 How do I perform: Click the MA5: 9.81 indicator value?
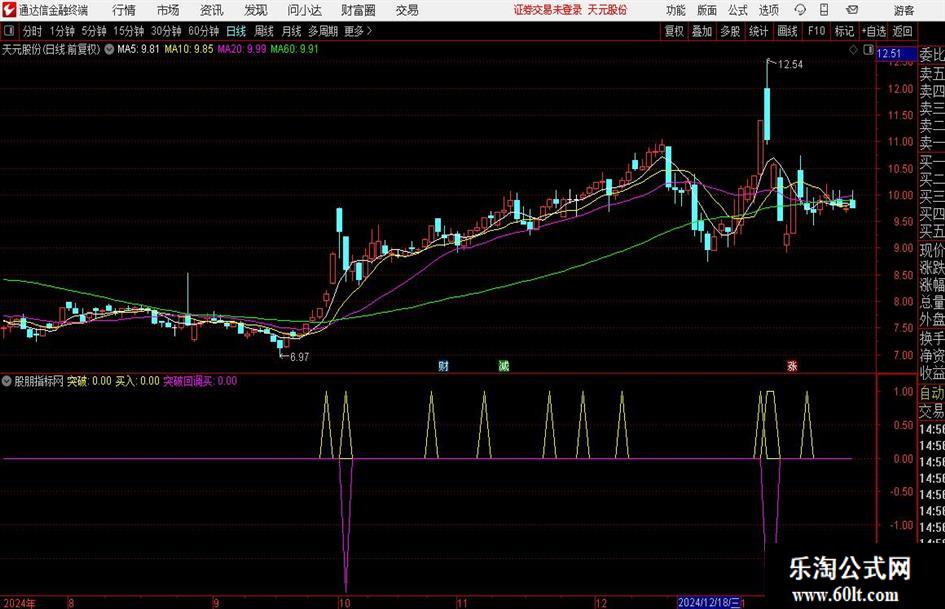coord(138,49)
